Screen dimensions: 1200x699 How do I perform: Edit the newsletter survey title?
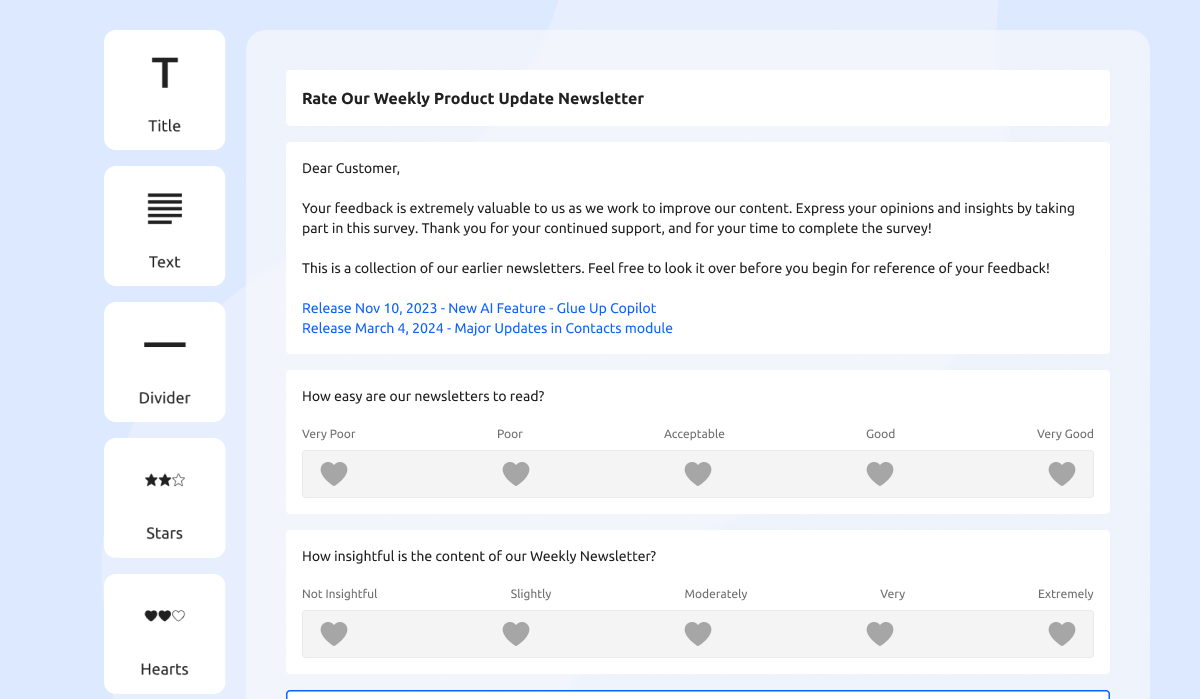click(x=472, y=98)
